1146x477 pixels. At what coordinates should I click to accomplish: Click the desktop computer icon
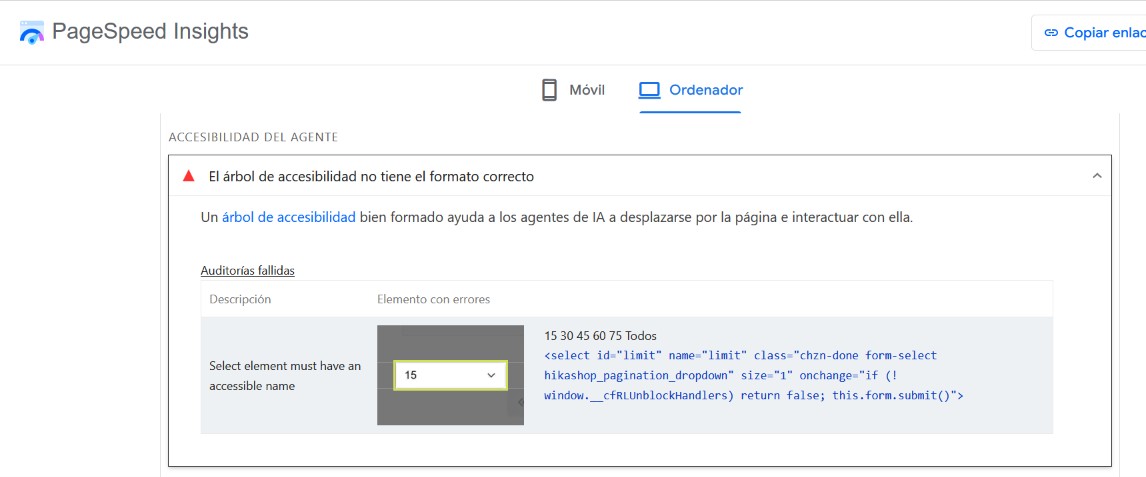pyautogui.click(x=649, y=91)
